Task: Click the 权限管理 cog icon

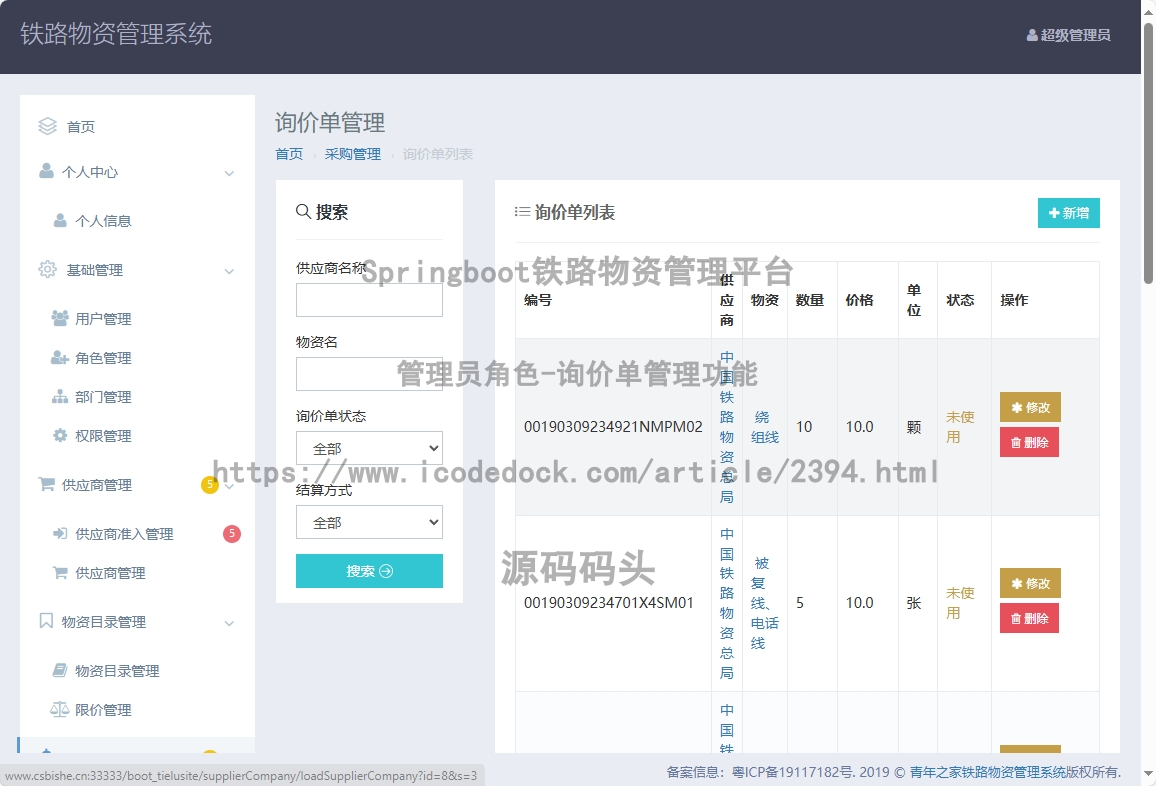Action: pyautogui.click(x=60, y=435)
